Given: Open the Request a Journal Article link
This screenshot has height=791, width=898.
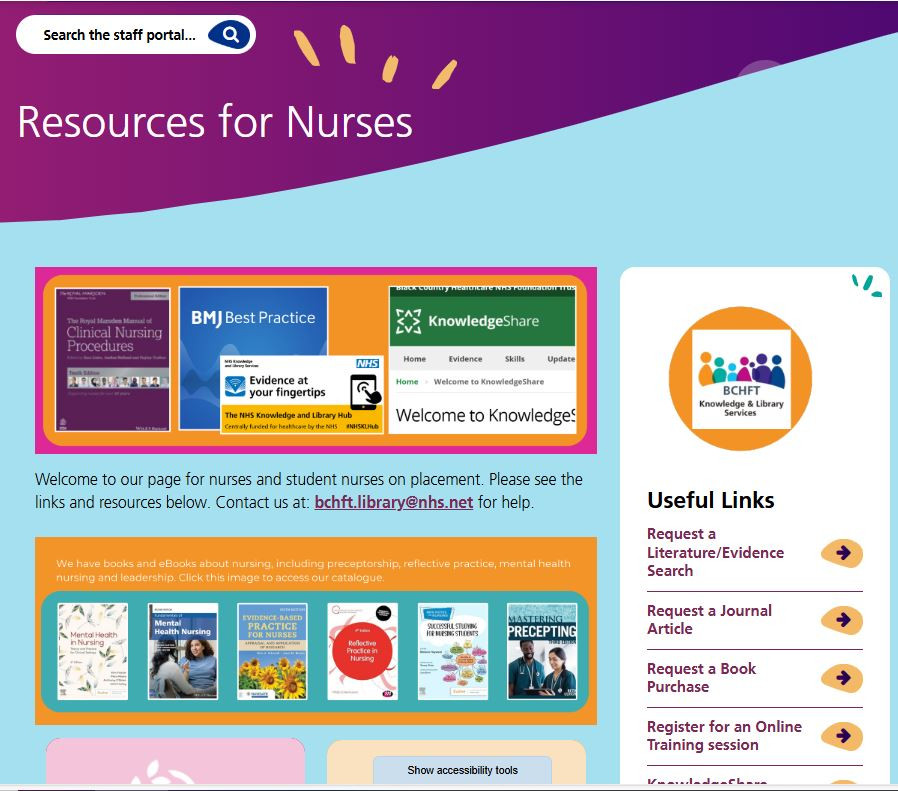Looking at the screenshot, I should click(x=709, y=620).
